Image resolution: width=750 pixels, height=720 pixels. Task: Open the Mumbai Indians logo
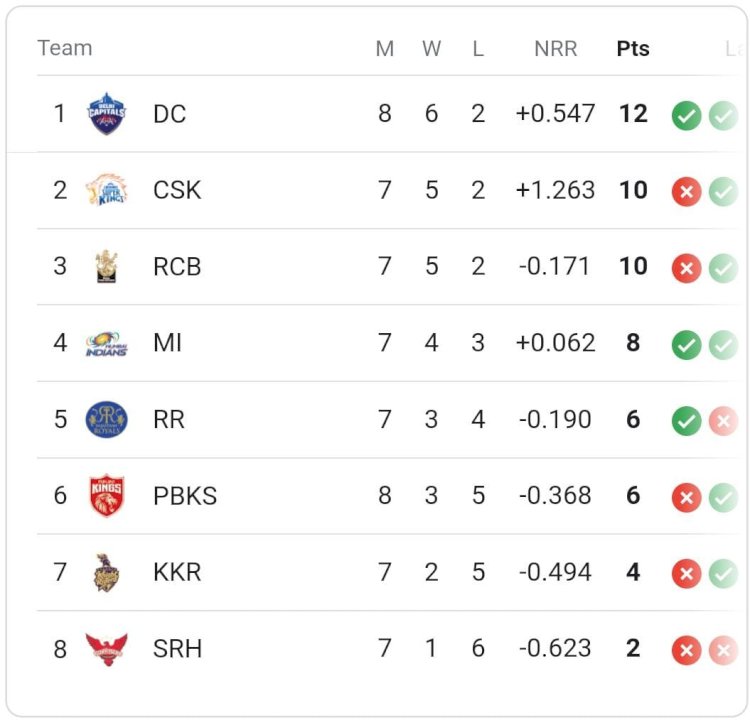[x=106, y=343]
